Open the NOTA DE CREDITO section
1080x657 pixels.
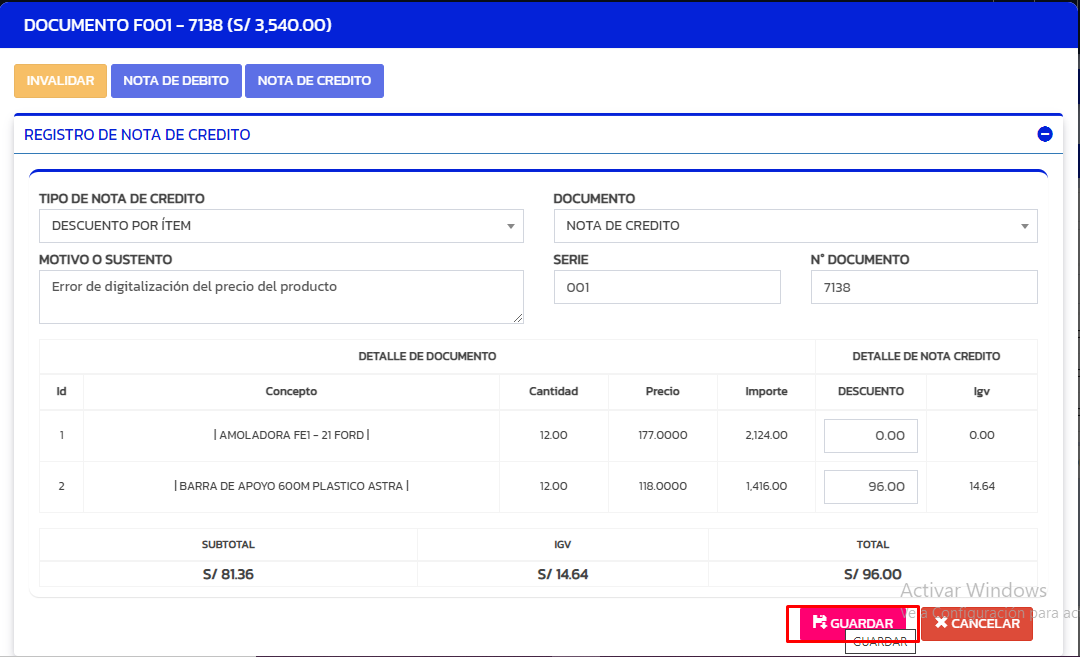pyautogui.click(x=314, y=81)
